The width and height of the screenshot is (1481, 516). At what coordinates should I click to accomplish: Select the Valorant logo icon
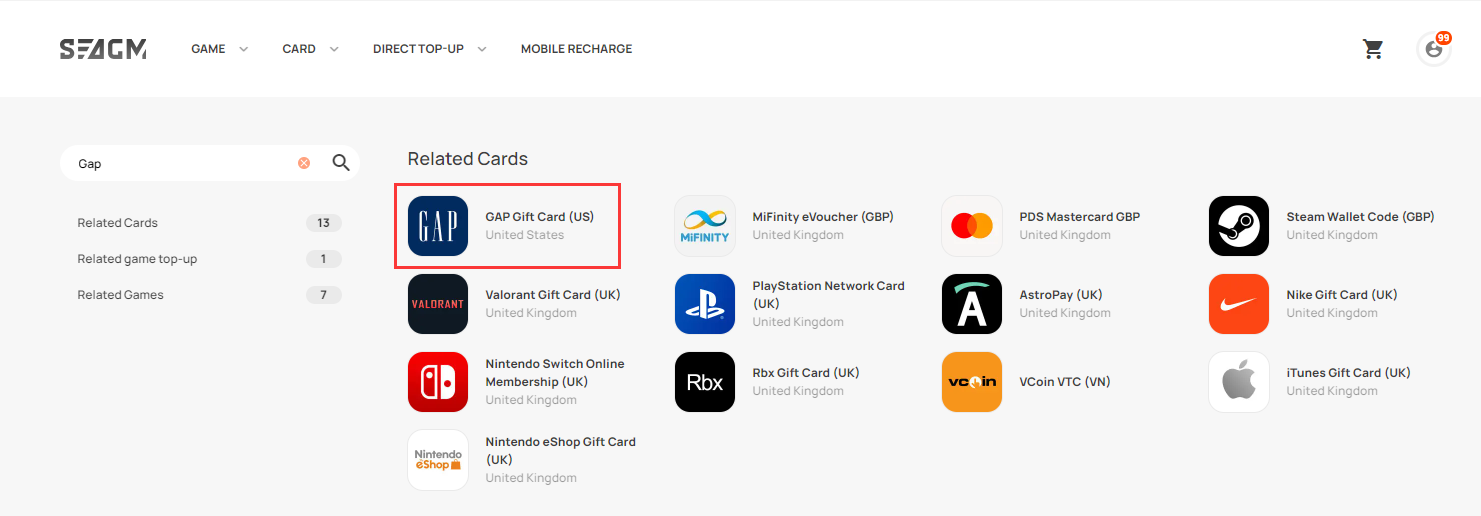pyautogui.click(x=438, y=304)
